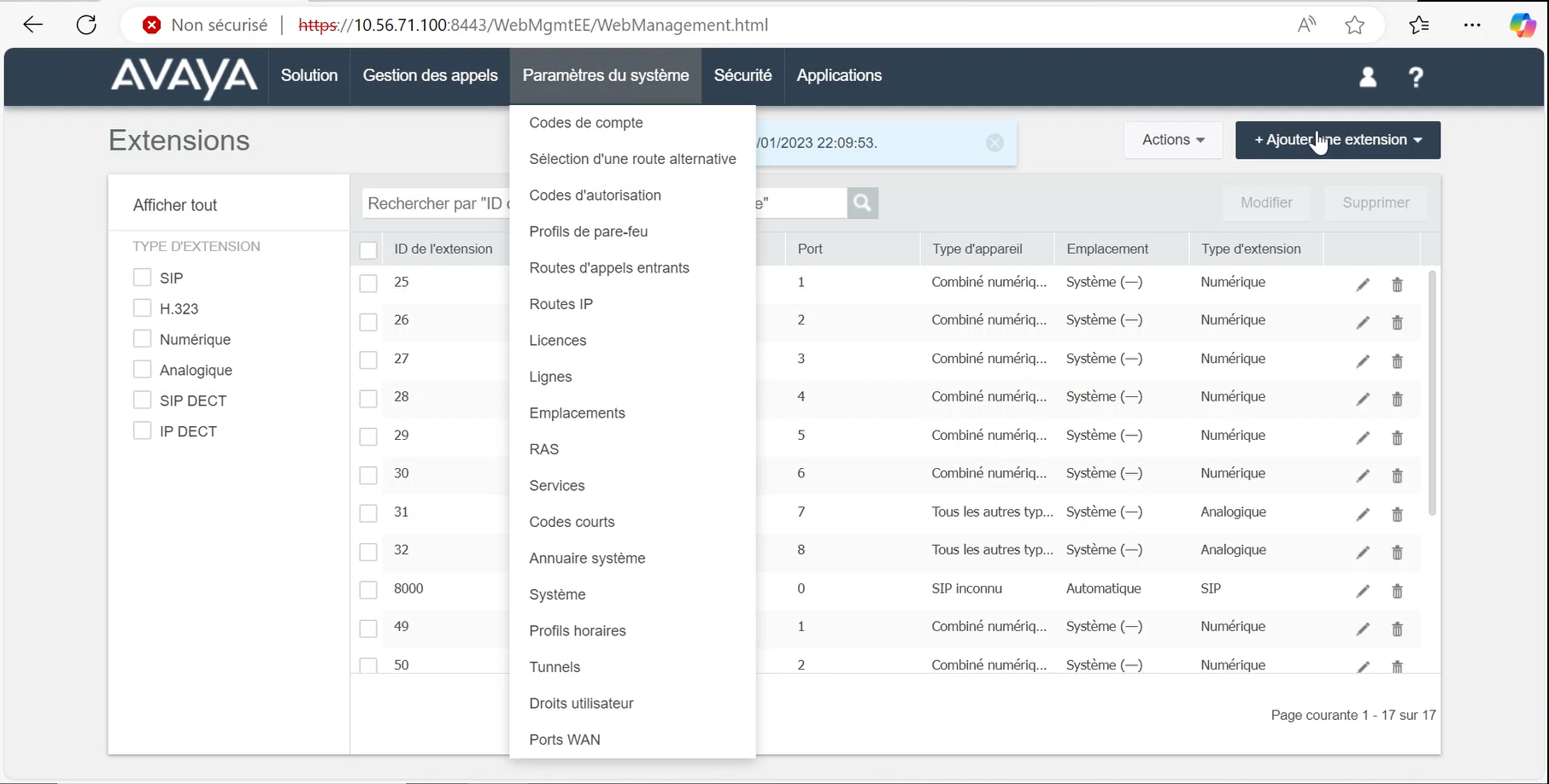Click the Modifier button
Image resolution: width=1549 pixels, height=784 pixels.
click(1266, 202)
